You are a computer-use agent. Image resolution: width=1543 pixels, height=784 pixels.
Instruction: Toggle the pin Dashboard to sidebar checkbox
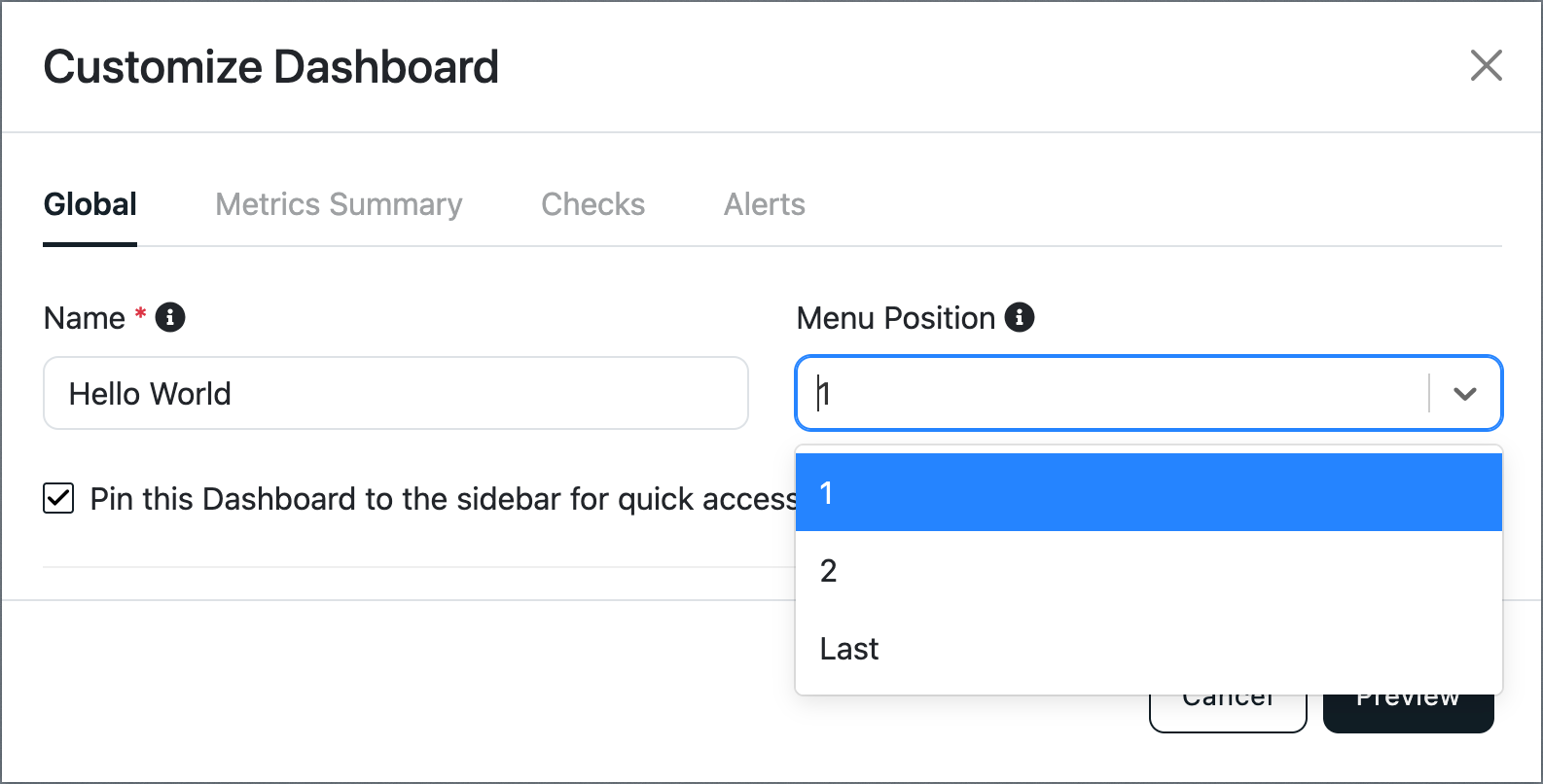click(x=58, y=498)
